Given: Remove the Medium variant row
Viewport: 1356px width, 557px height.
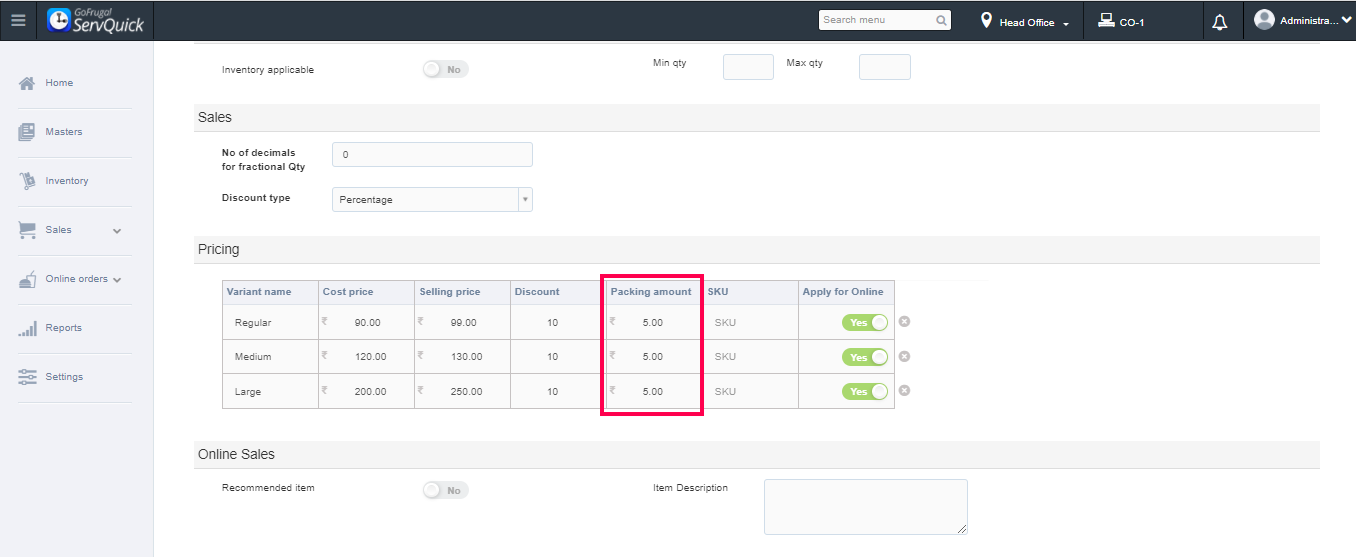Looking at the screenshot, I should 904,357.
